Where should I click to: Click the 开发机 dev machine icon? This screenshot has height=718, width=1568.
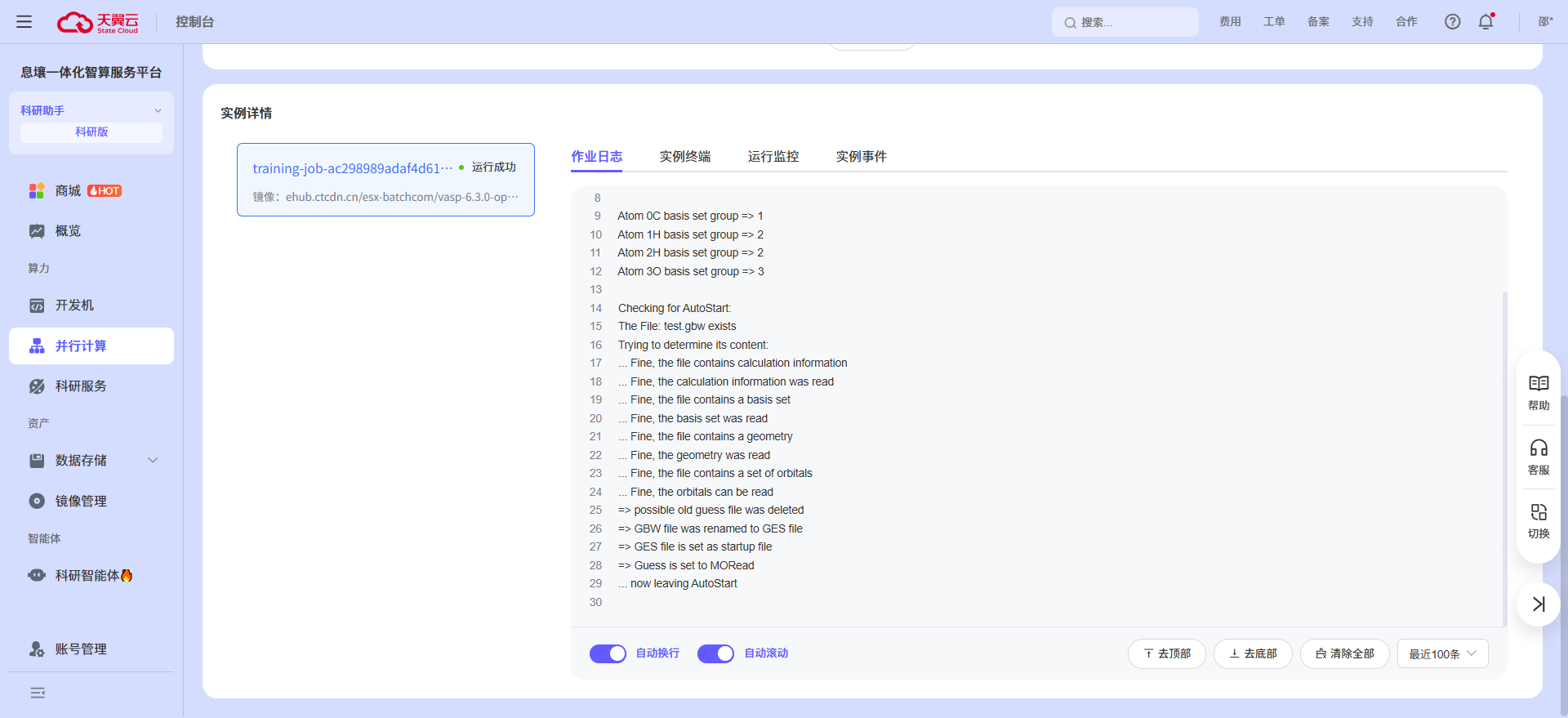[37, 305]
